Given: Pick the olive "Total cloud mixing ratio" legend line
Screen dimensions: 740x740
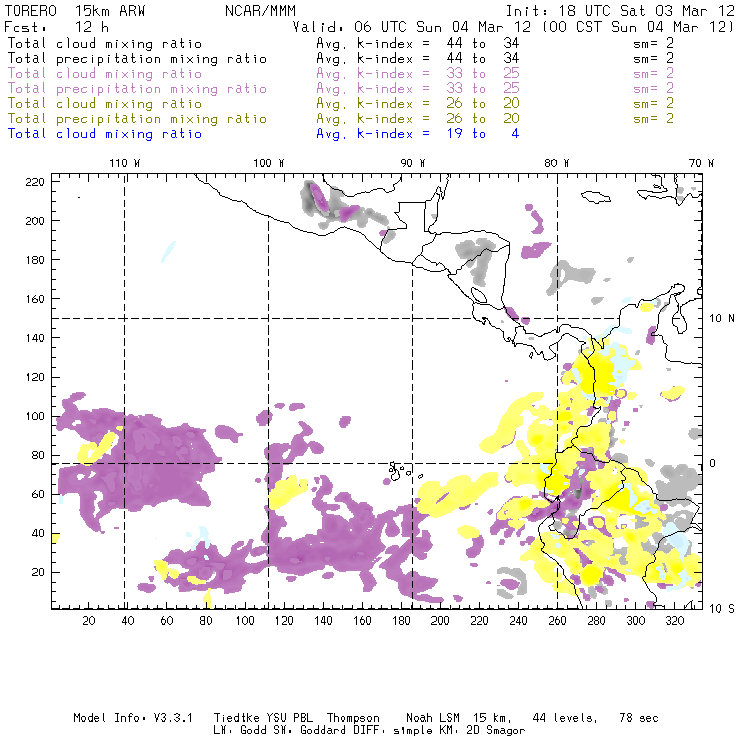Looking at the screenshot, I should point(105,103).
